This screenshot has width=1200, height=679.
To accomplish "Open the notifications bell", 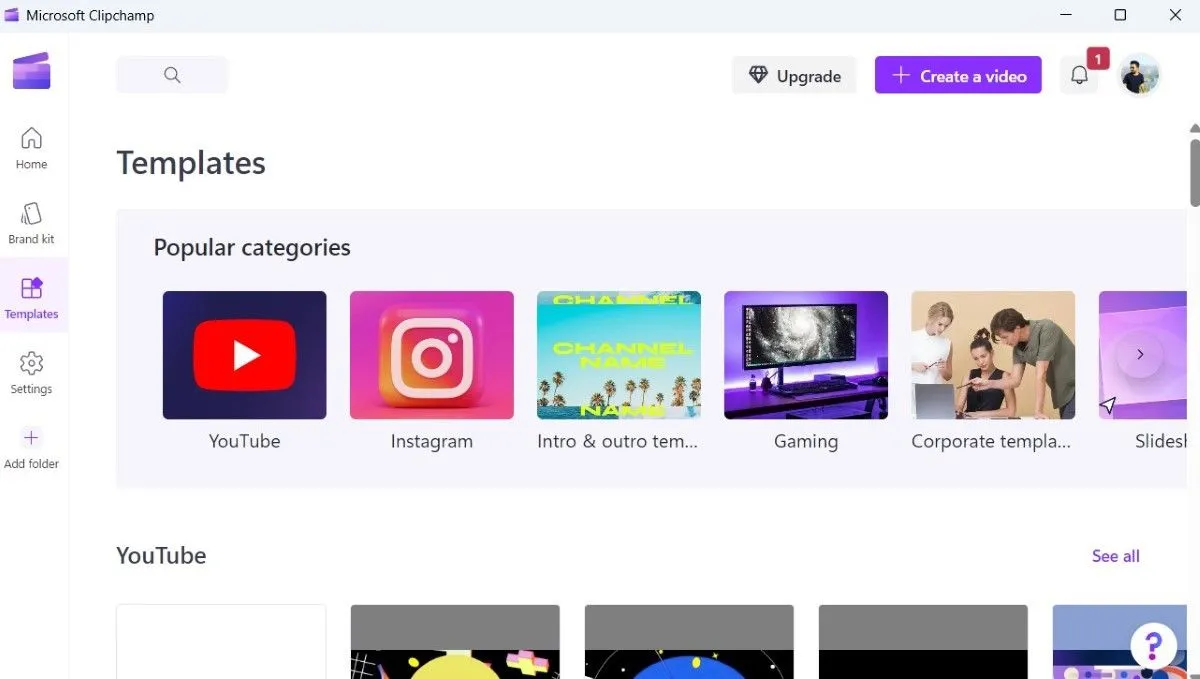I will (x=1079, y=75).
